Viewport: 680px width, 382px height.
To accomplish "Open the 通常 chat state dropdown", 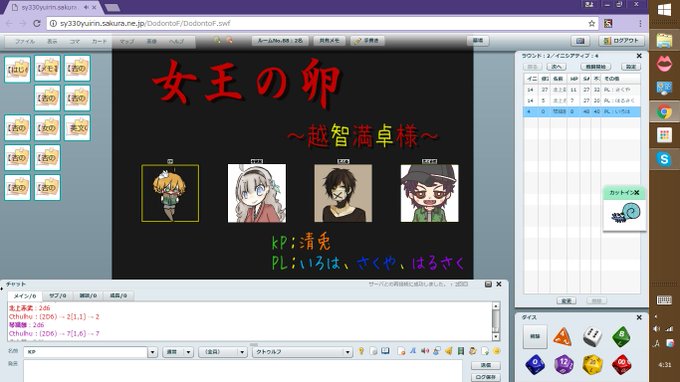I will click(x=177, y=352).
